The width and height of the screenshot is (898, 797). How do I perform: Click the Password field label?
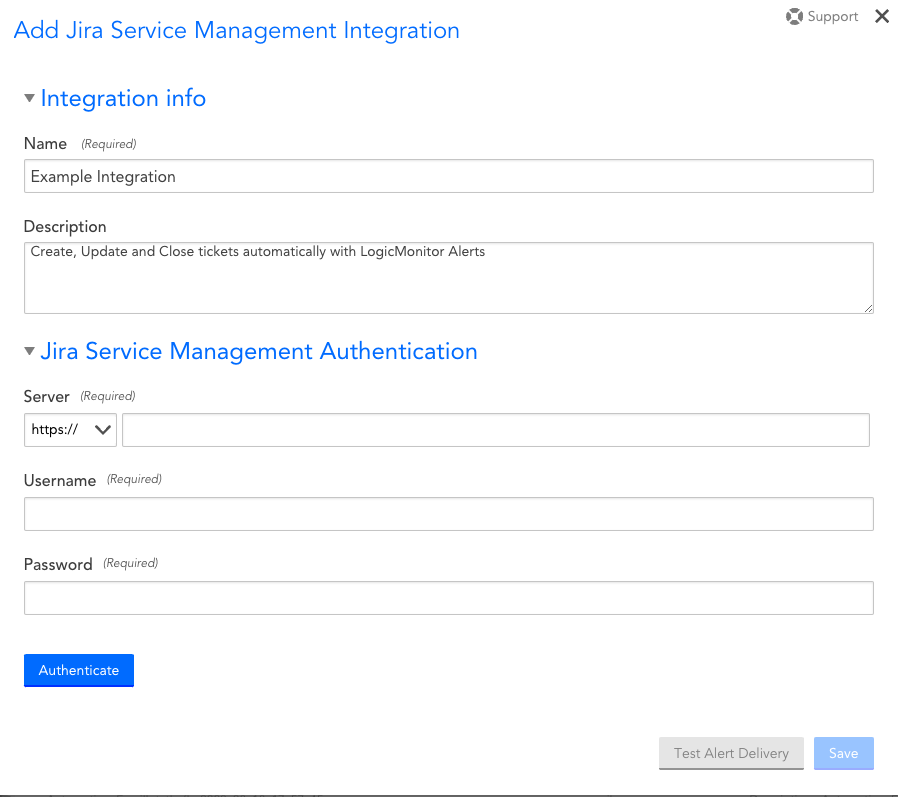[x=58, y=565]
